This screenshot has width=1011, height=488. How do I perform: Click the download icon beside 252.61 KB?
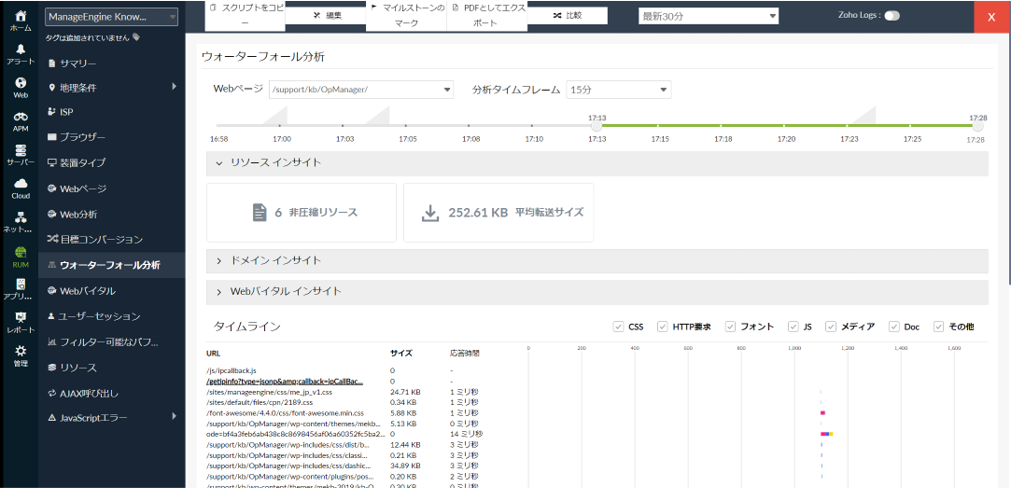click(430, 213)
